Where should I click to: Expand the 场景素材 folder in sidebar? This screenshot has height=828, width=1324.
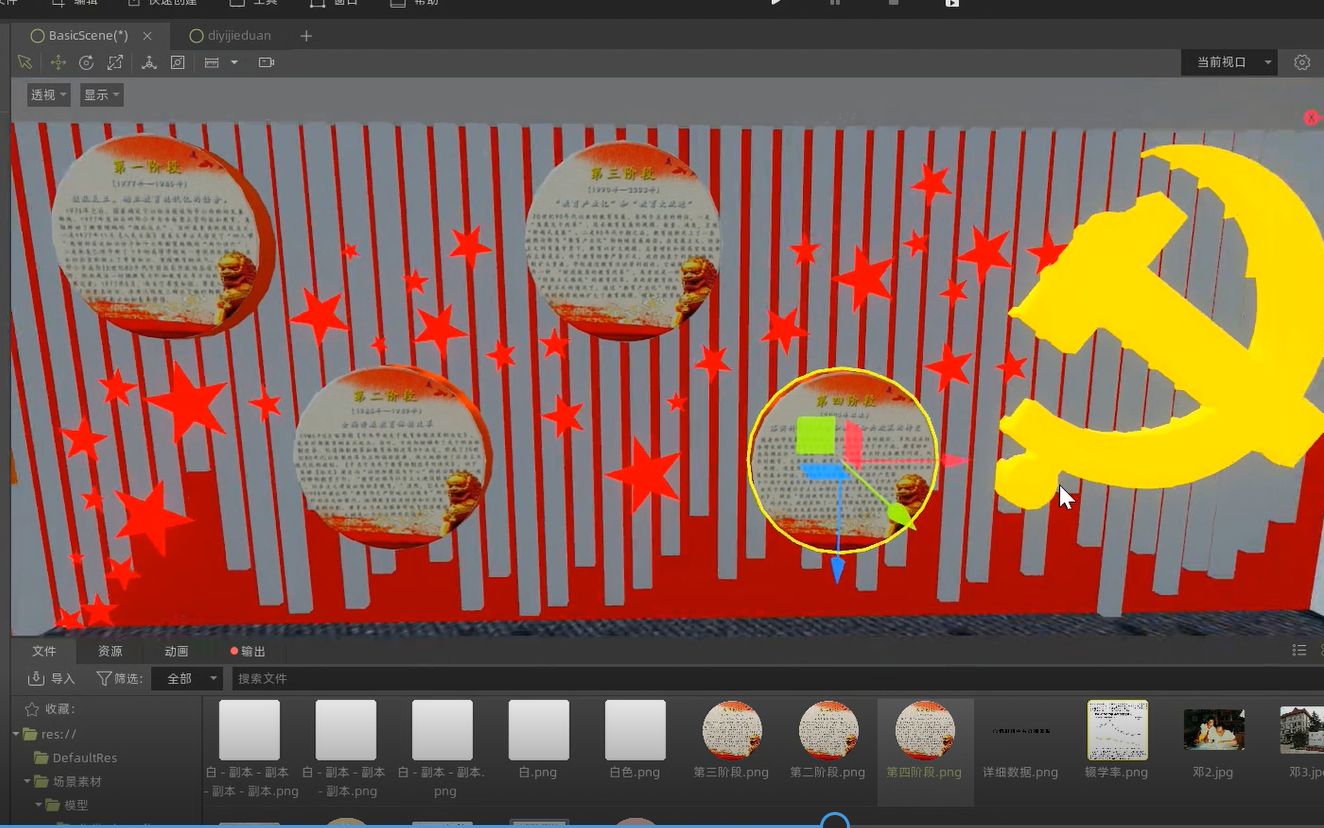pos(29,781)
